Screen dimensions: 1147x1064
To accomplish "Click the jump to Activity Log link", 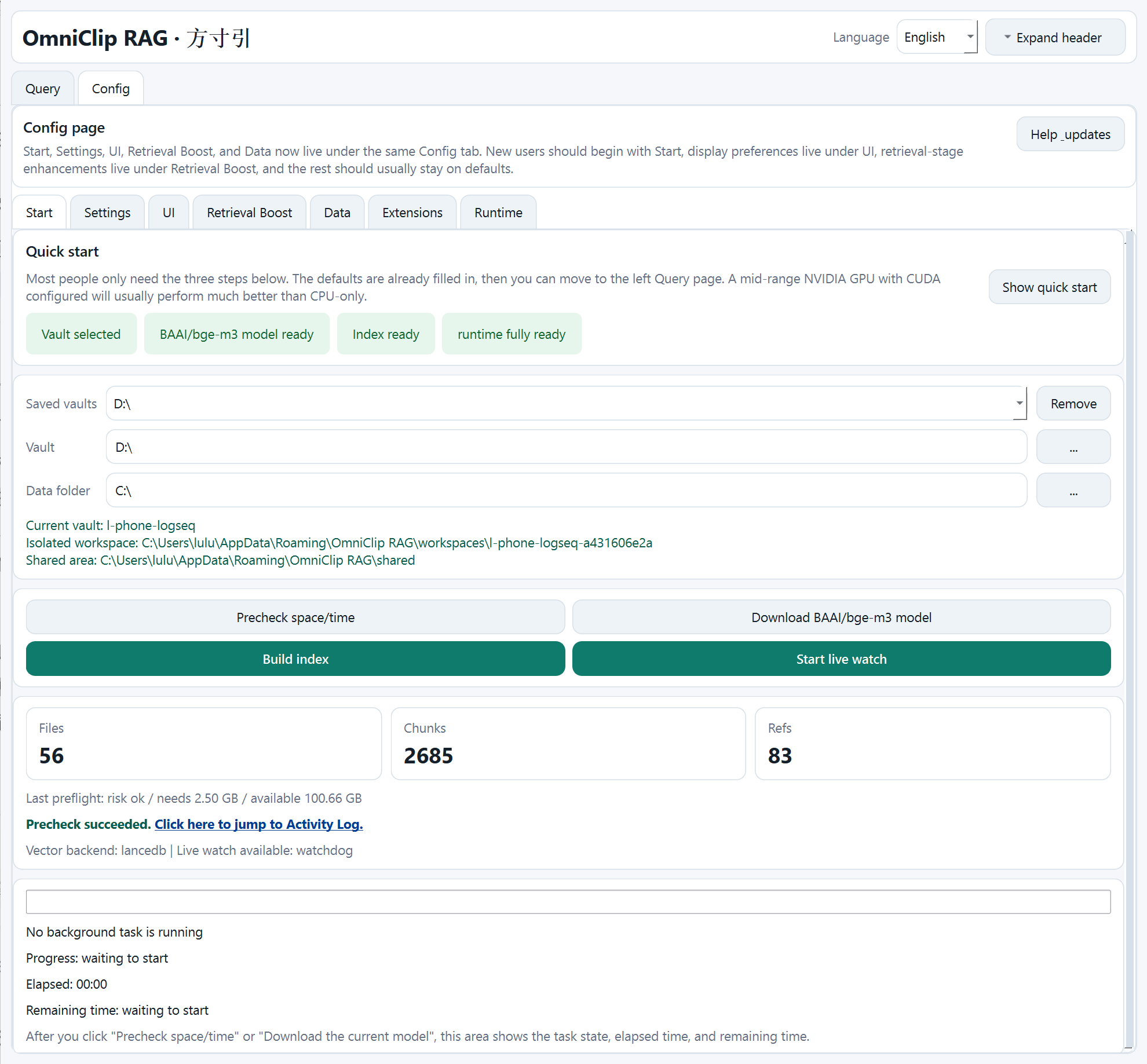I will coord(258,824).
